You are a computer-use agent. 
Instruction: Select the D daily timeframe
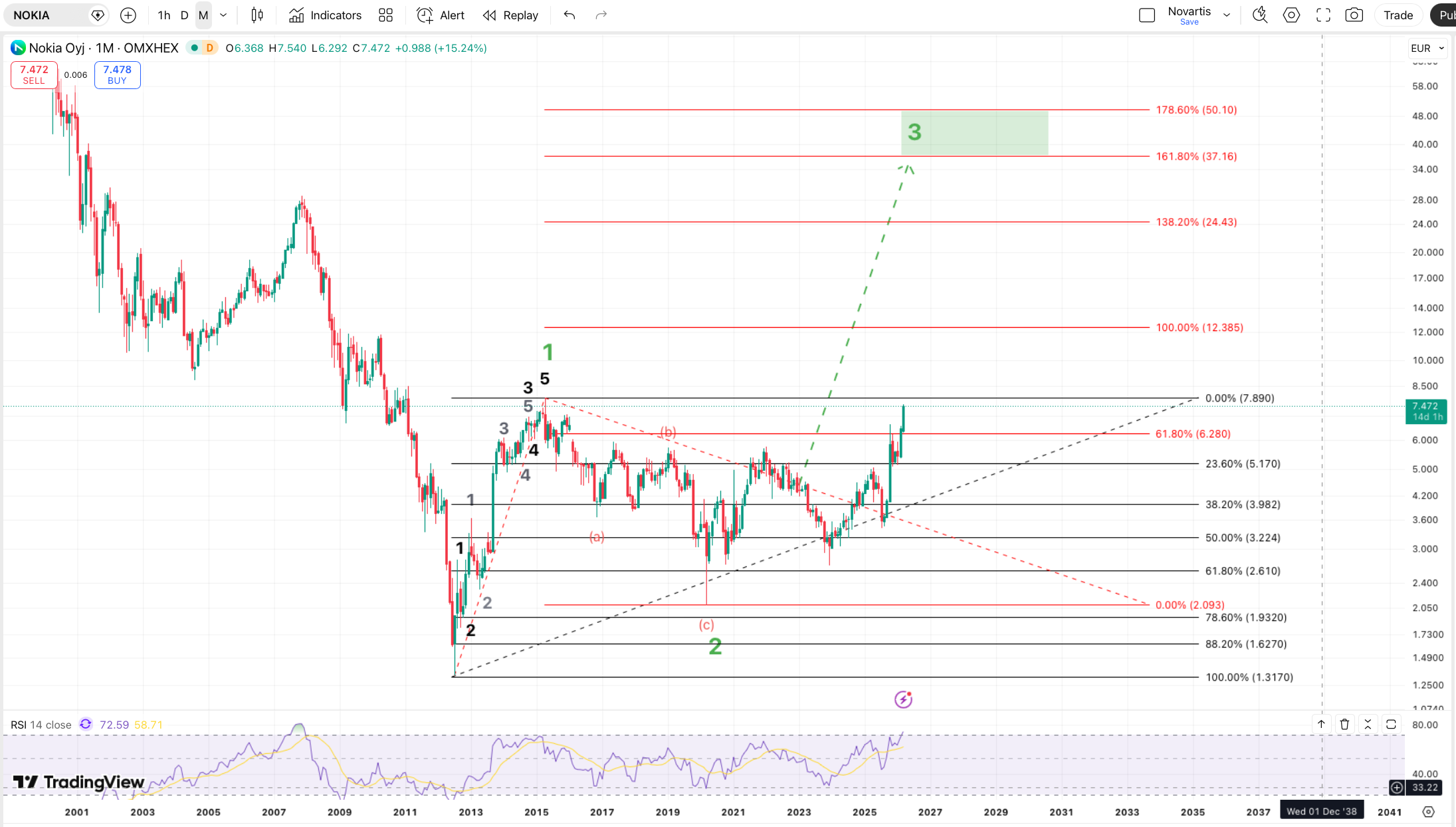pyautogui.click(x=184, y=15)
